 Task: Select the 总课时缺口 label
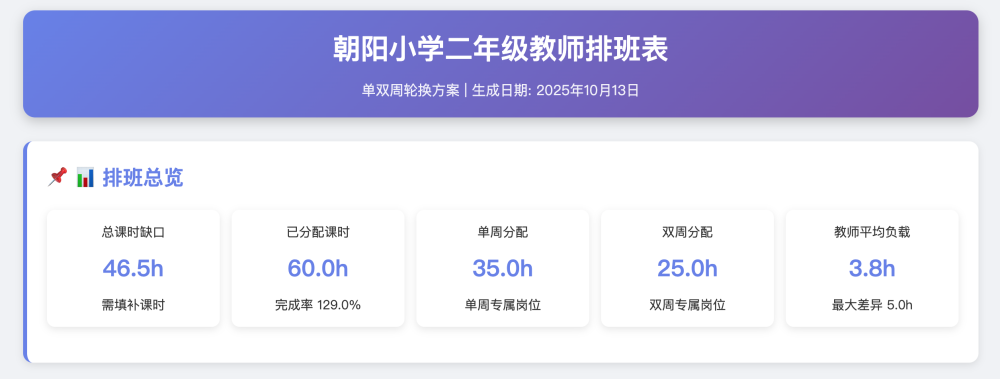coord(133,232)
